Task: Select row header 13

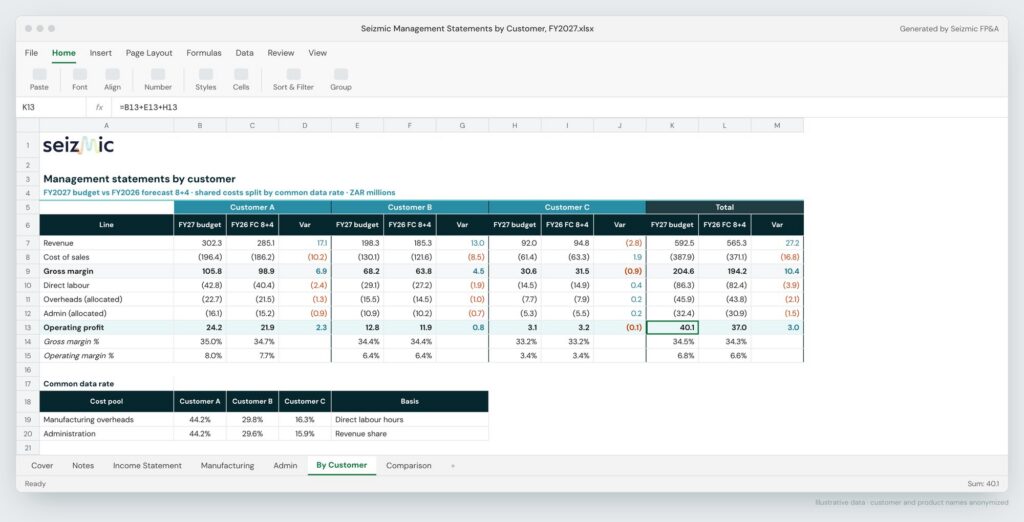Action: tap(28, 327)
